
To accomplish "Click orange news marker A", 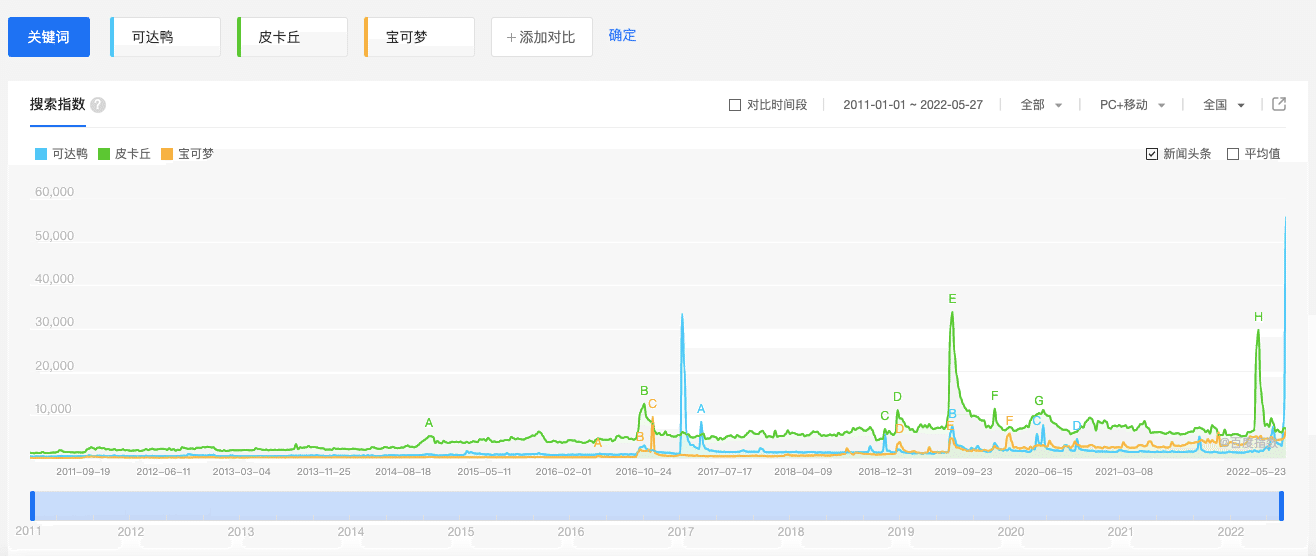I will coord(598,443).
